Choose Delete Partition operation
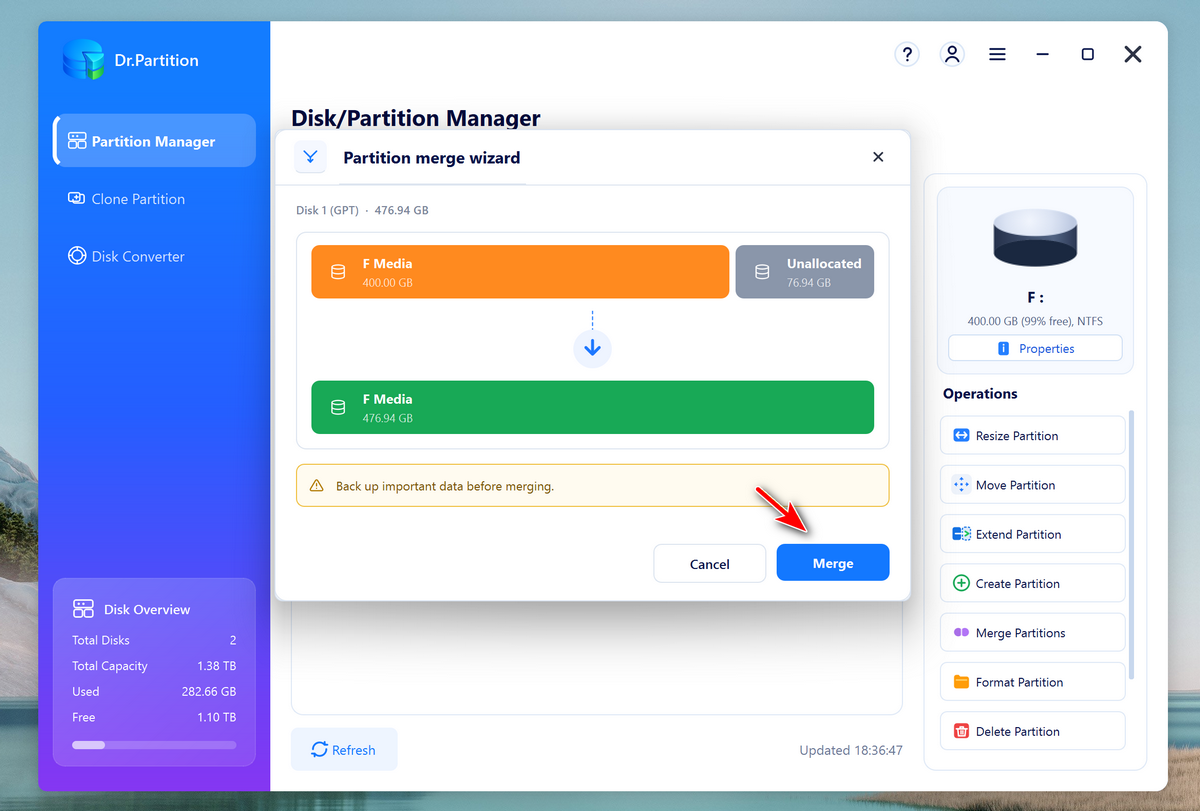 click(1033, 731)
